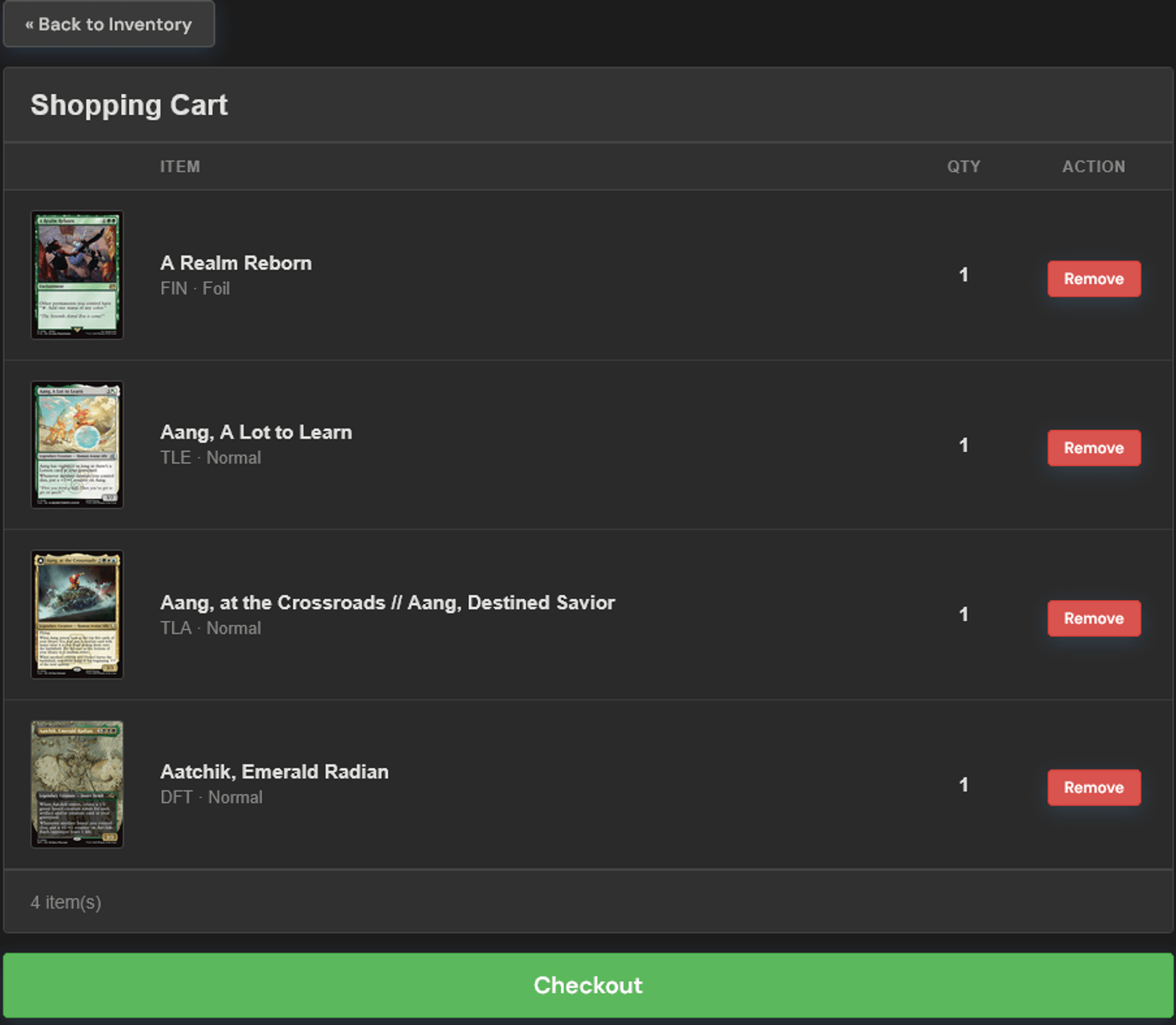Screen dimensions: 1176x1025
Task: Select the Aatchik, Emerald Radian name
Action: coord(275,772)
